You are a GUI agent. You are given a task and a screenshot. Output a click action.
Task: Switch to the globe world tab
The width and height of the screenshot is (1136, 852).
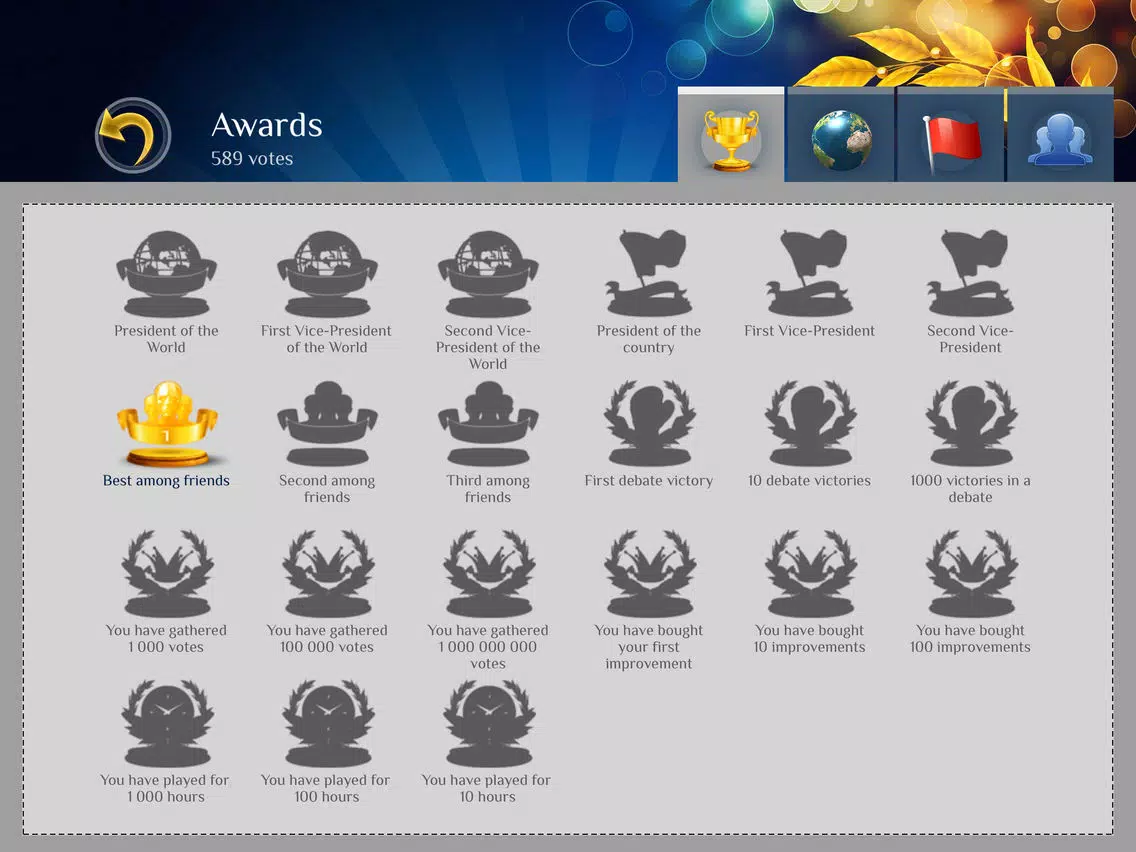(x=840, y=135)
